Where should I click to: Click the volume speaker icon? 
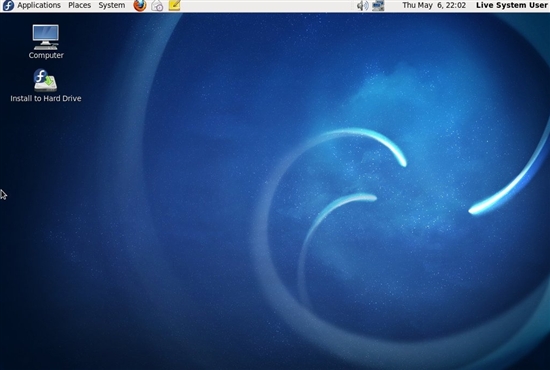(x=362, y=5)
